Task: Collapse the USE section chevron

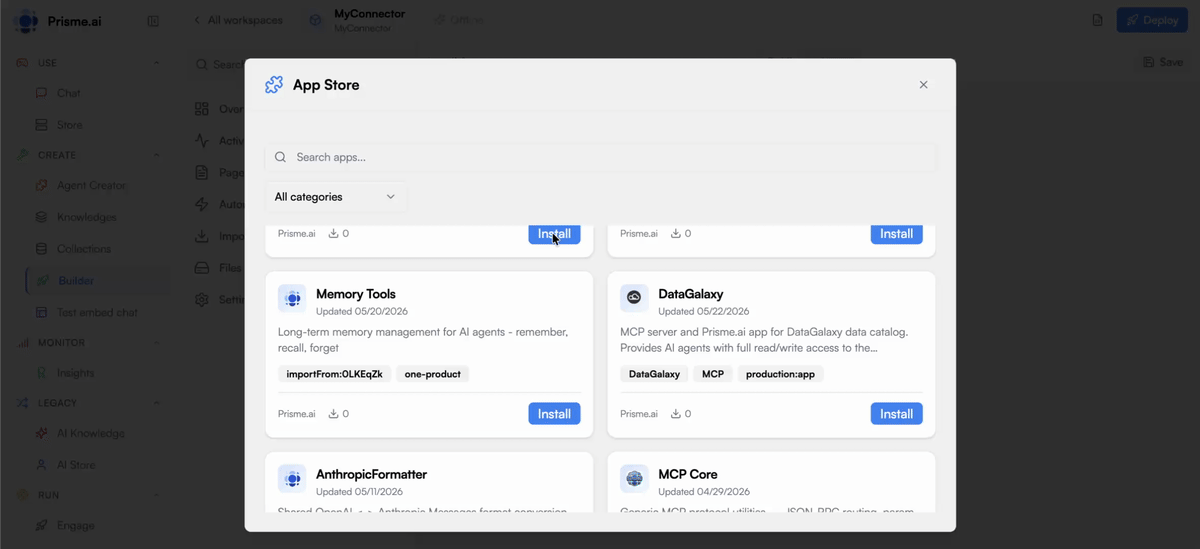Action: click(x=157, y=63)
